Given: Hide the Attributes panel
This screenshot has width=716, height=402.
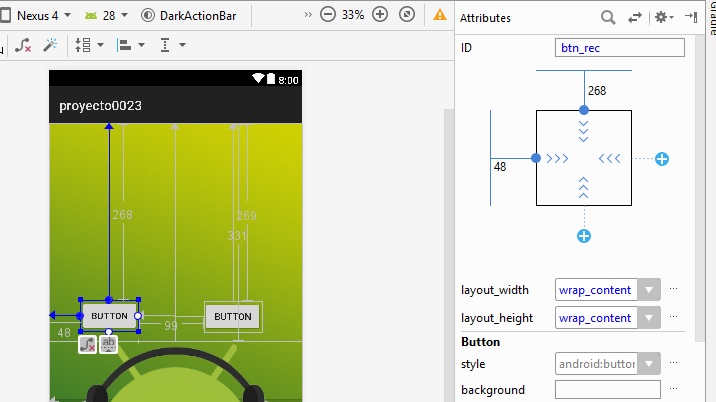Looking at the screenshot, I should [x=691, y=17].
